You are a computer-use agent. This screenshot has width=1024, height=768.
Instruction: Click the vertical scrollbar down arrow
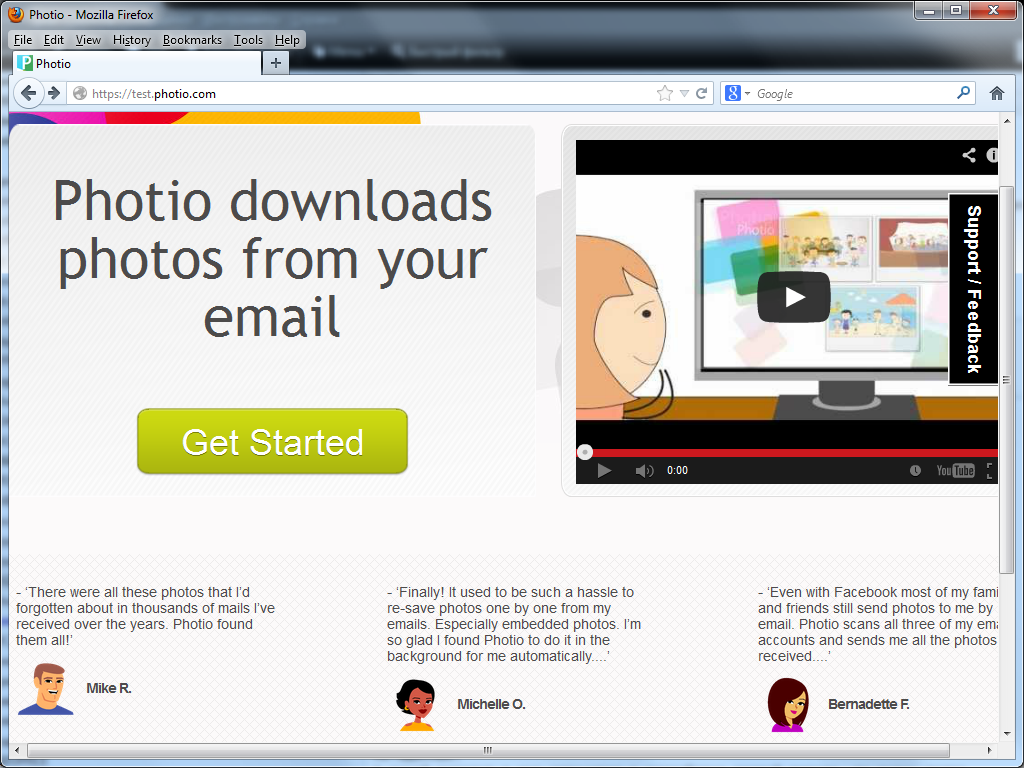point(1006,734)
